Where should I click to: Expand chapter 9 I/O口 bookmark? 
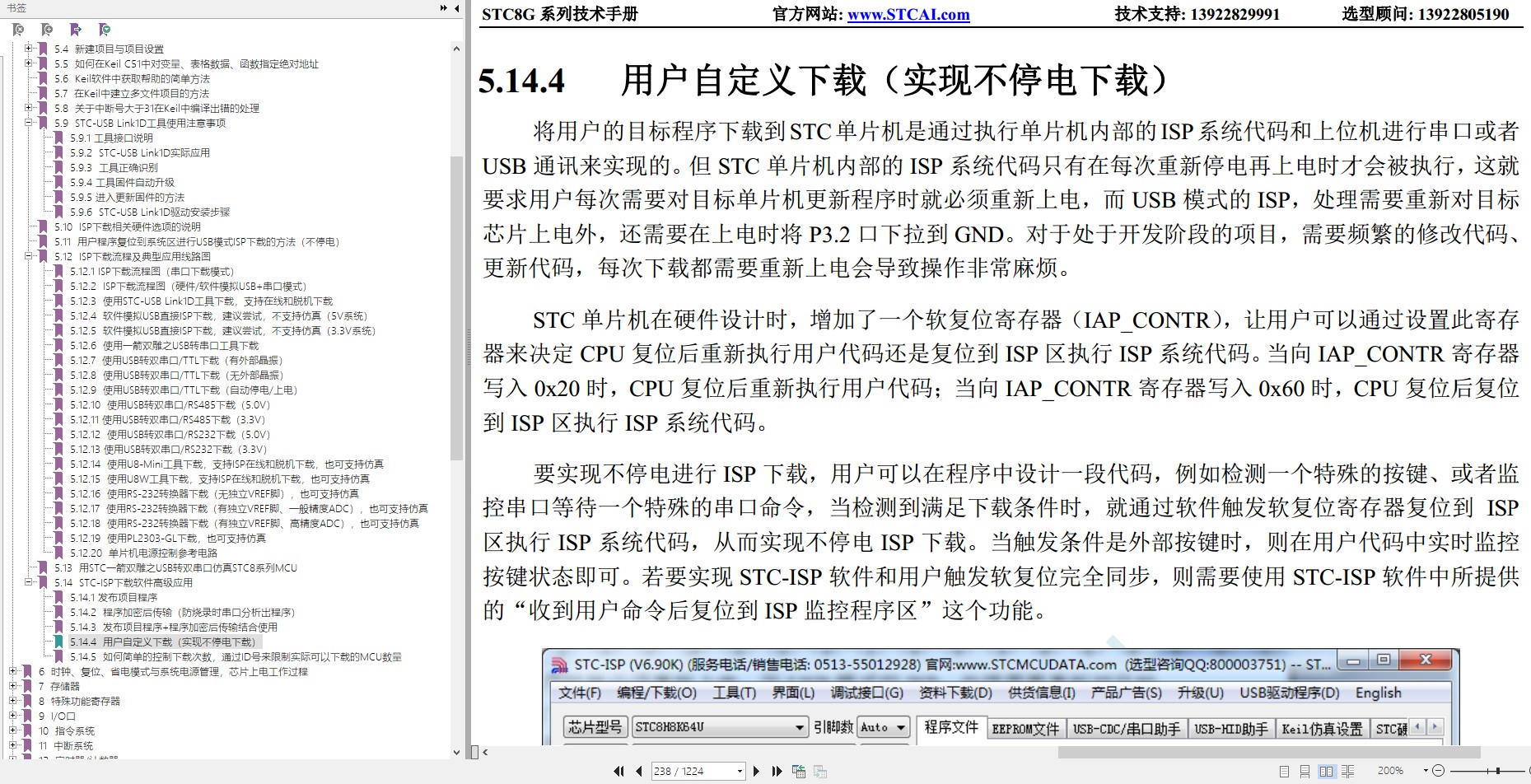click(x=13, y=716)
